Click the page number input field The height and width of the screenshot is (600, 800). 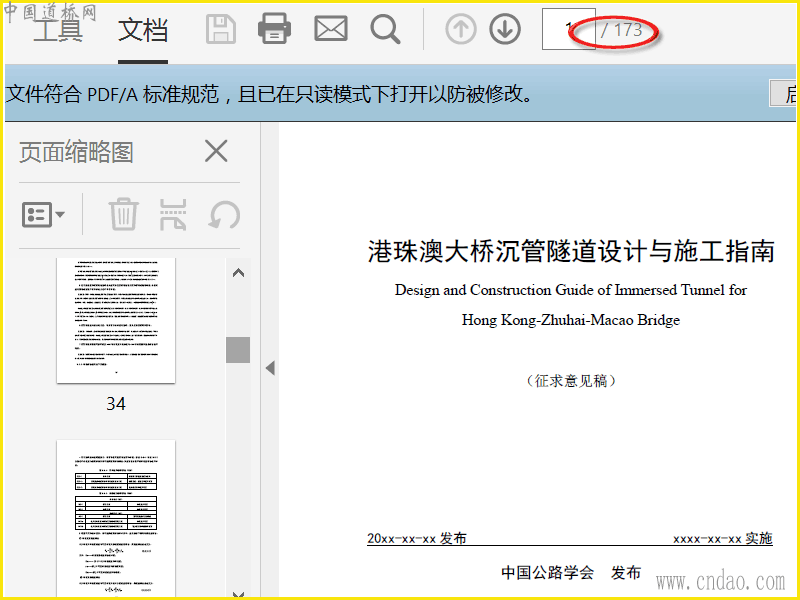[568, 29]
